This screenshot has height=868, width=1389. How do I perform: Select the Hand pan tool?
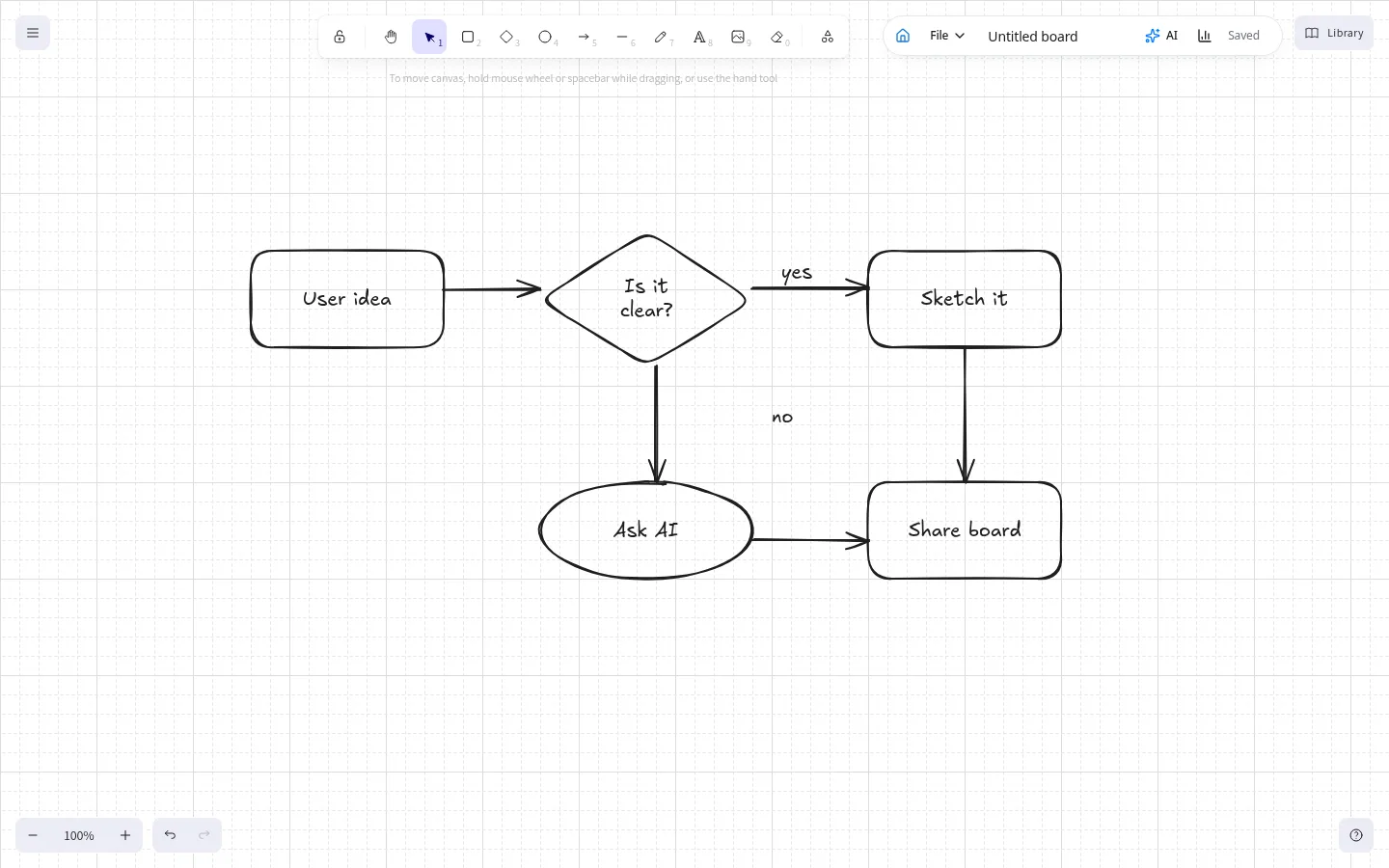[391, 37]
